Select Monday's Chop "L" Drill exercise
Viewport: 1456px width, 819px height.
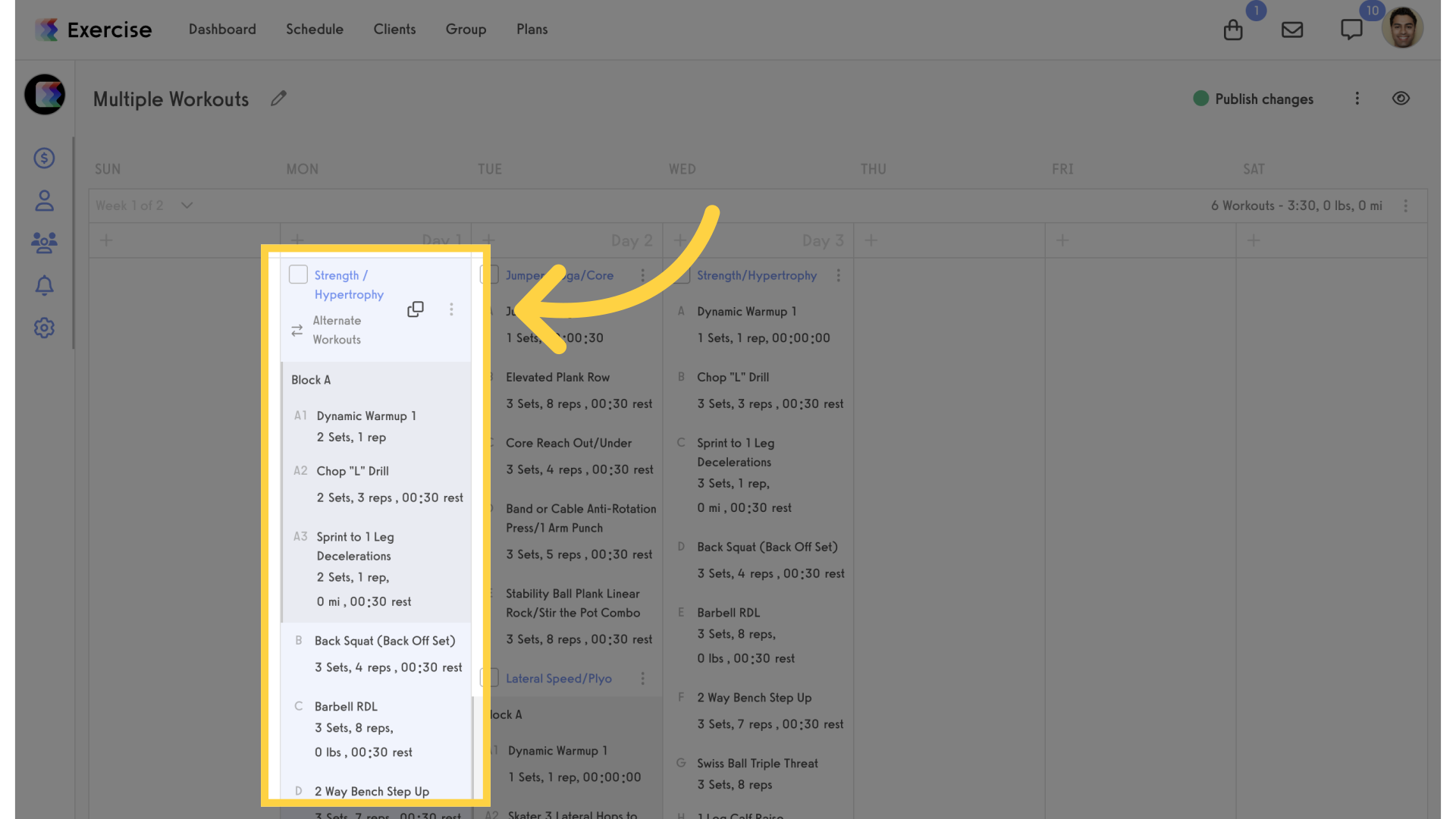coord(353,471)
